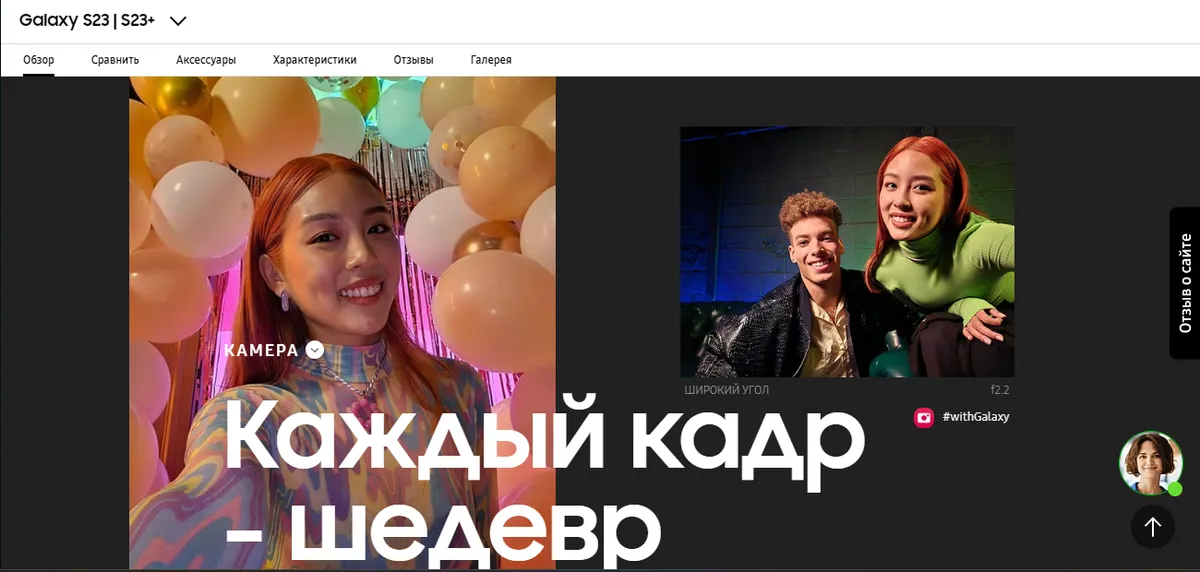Open the Отзывы tab
The height and width of the screenshot is (572, 1200).
pyautogui.click(x=414, y=60)
